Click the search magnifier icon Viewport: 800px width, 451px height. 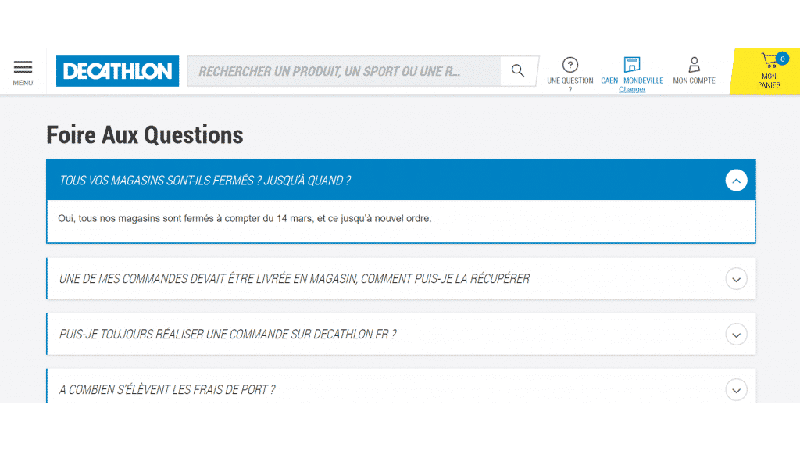click(x=517, y=71)
